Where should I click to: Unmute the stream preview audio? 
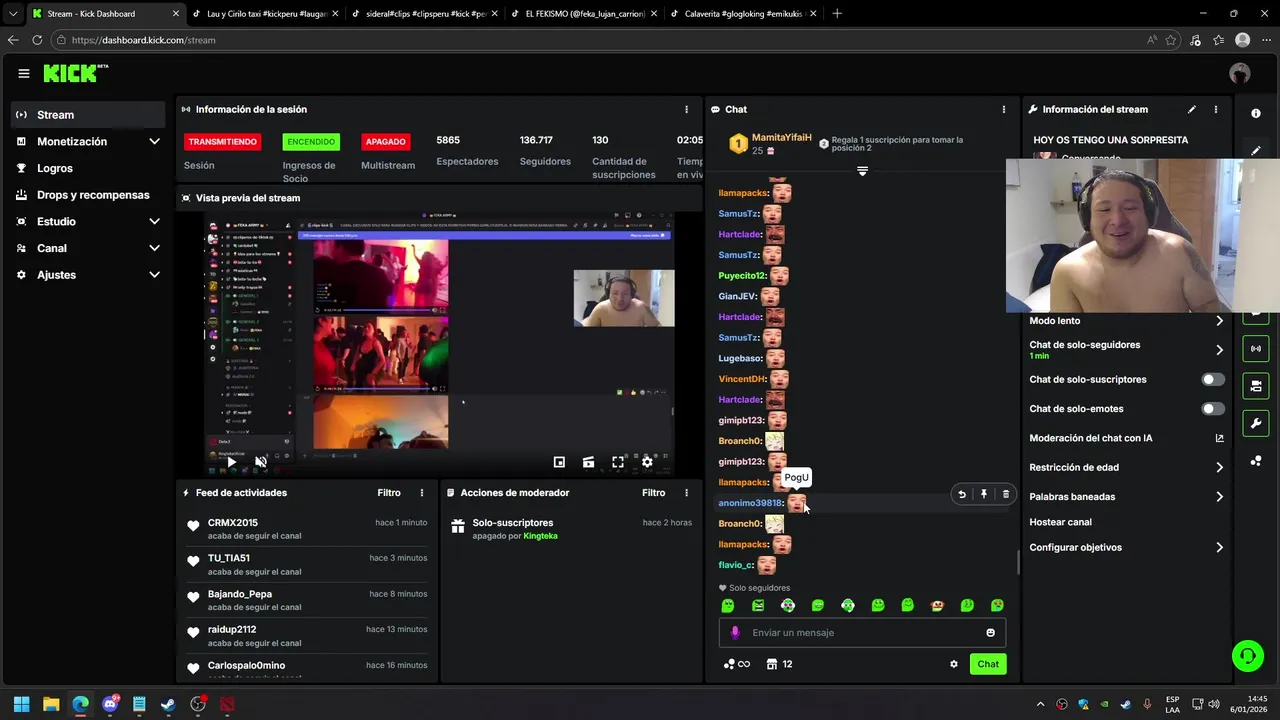(261, 462)
